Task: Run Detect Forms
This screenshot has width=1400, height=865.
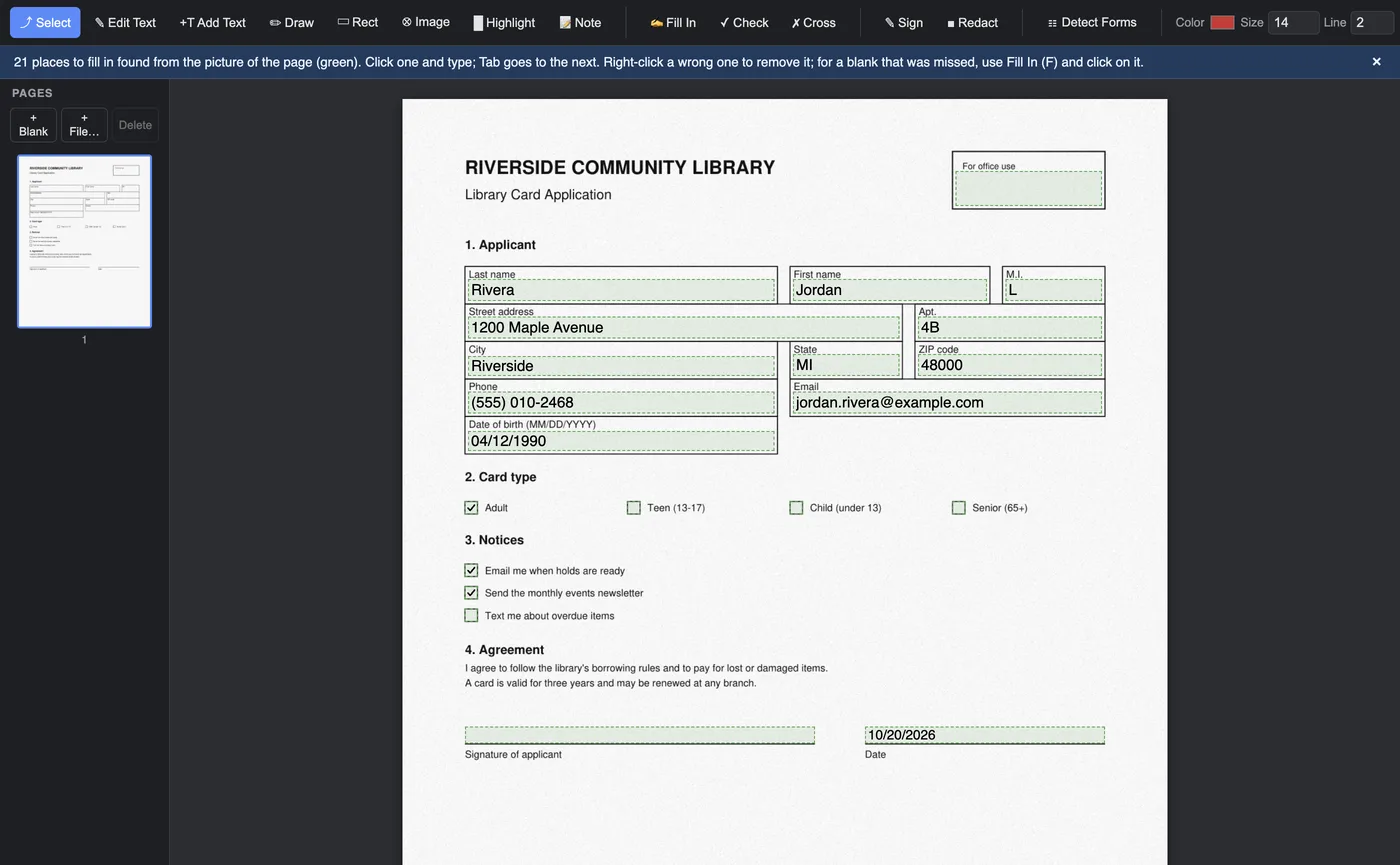Action: tap(1092, 22)
